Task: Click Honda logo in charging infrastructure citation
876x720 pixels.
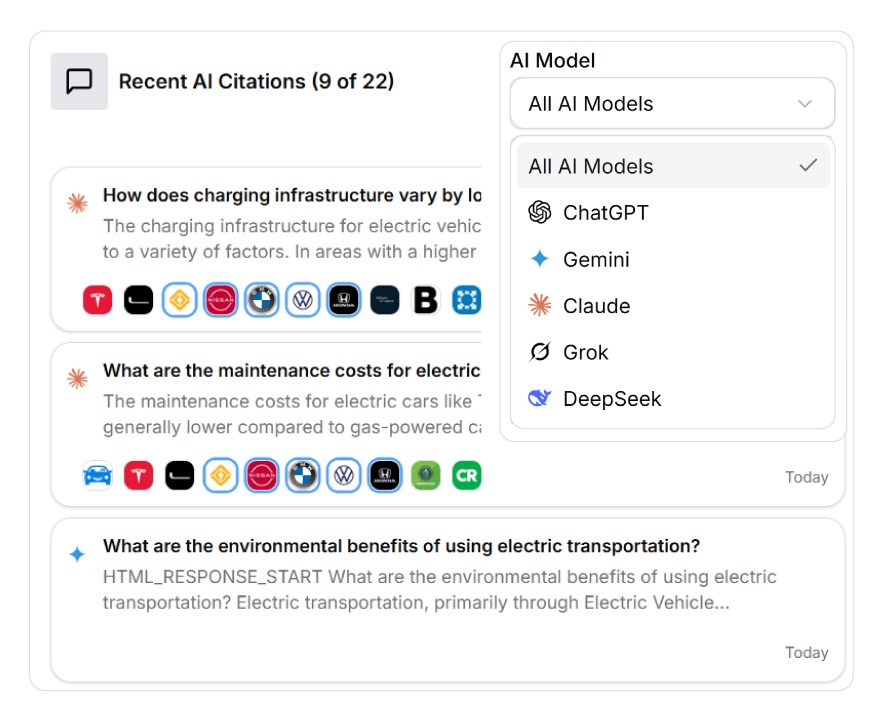Action: tap(343, 300)
